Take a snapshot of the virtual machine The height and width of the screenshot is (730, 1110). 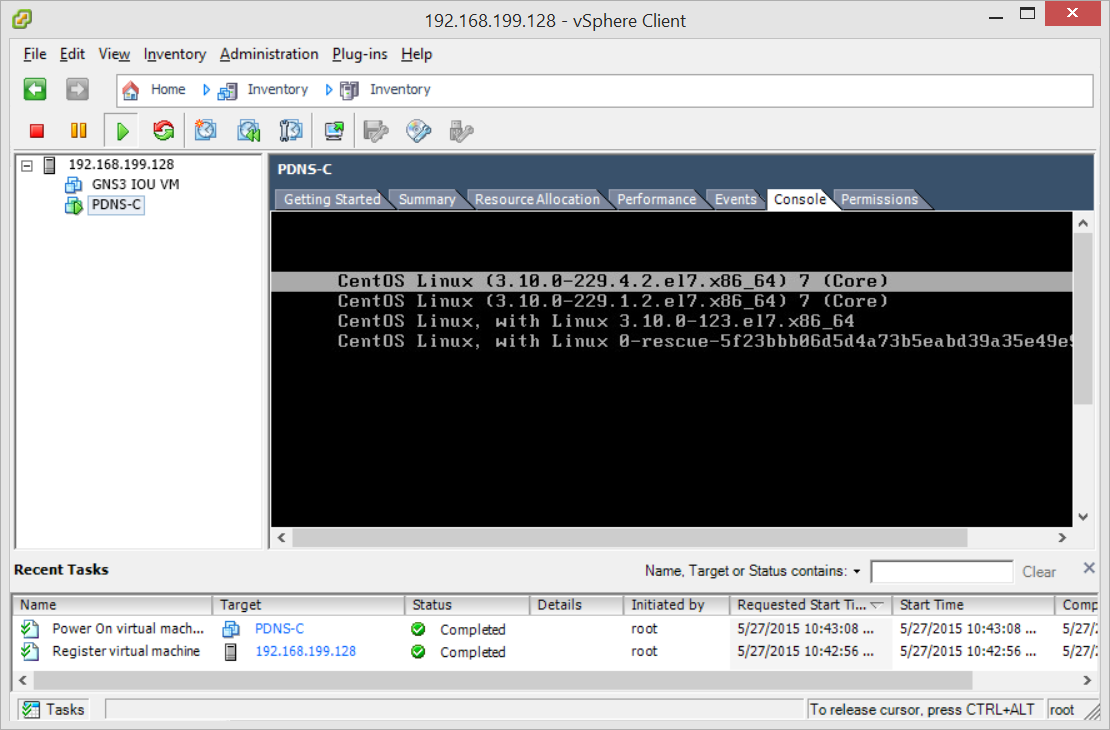(x=206, y=131)
